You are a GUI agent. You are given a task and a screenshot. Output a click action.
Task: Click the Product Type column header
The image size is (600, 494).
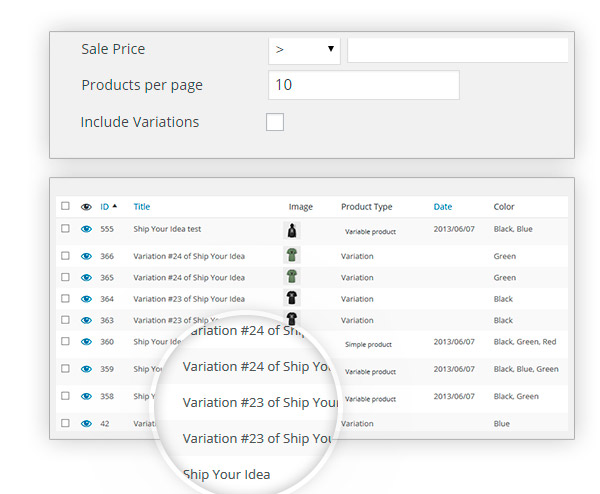pos(367,207)
